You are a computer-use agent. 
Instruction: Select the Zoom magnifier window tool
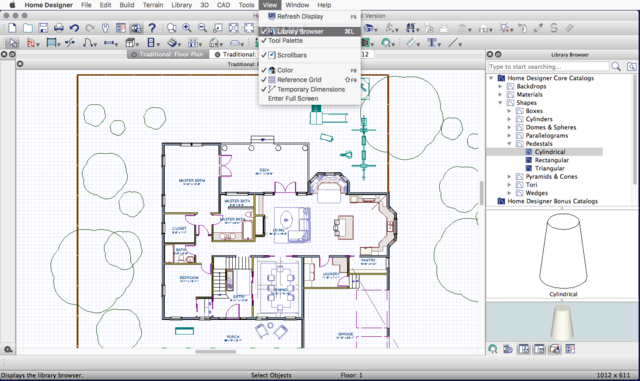[x=171, y=28]
